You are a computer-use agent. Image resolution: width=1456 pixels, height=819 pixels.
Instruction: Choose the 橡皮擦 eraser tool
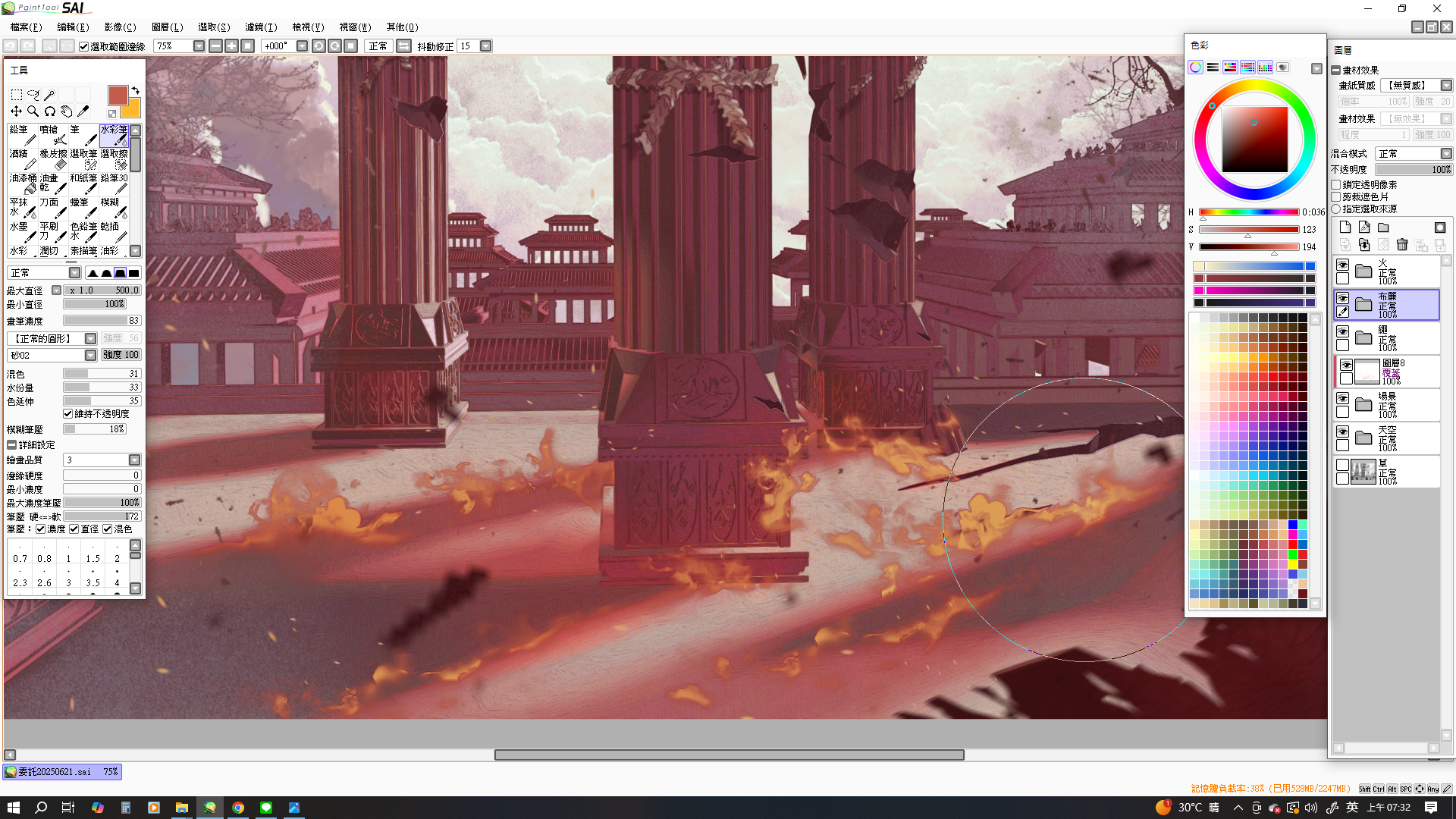coord(53,159)
